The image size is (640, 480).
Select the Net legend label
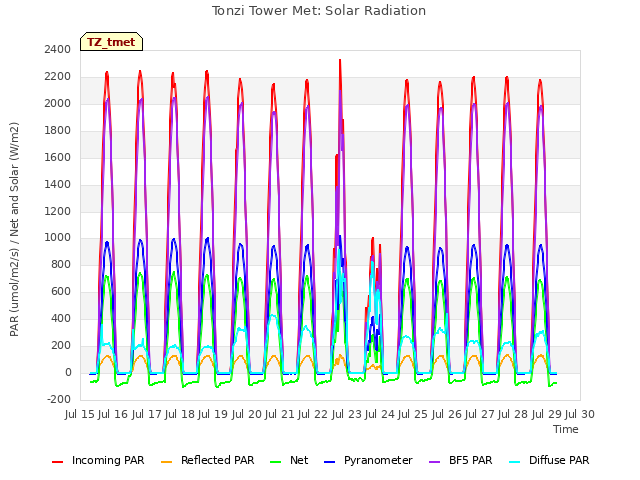299,460
